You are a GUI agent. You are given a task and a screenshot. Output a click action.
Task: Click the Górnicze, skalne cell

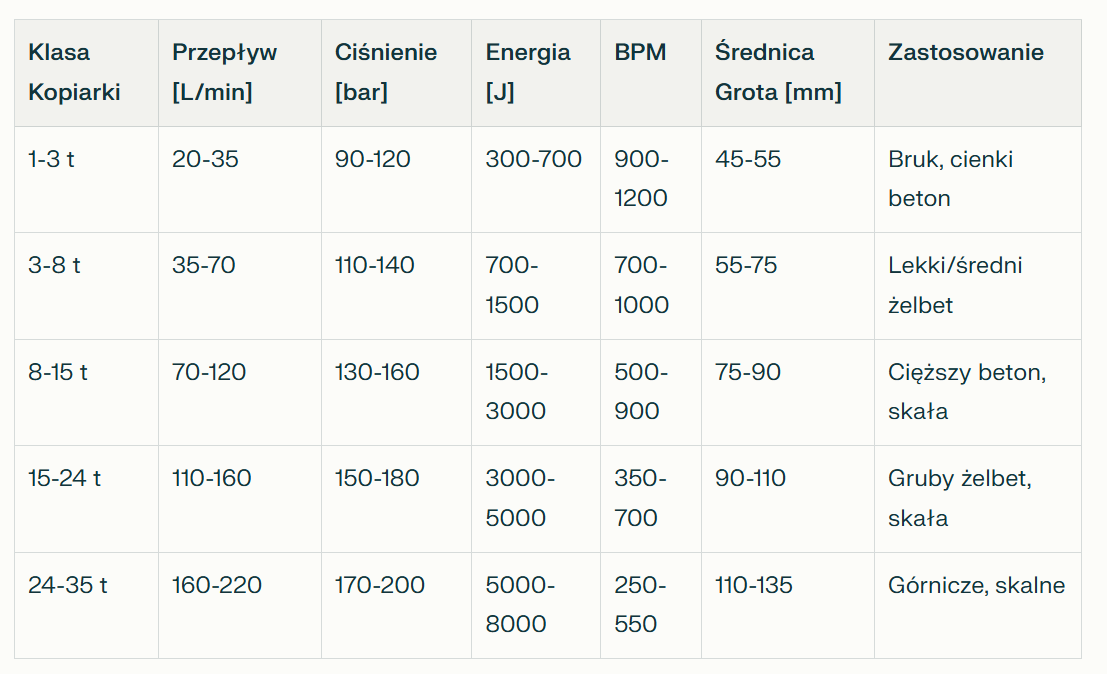976,585
